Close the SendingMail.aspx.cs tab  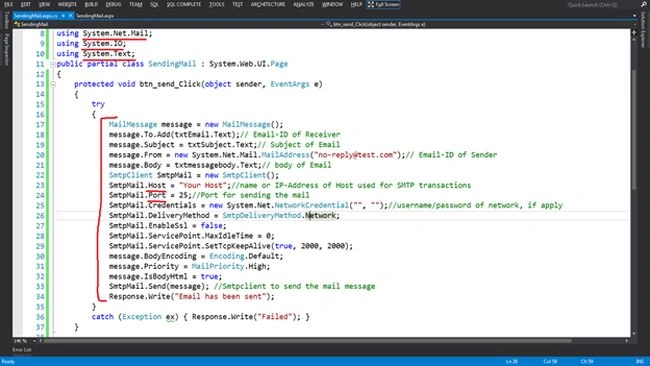pyautogui.click(x=70, y=15)
